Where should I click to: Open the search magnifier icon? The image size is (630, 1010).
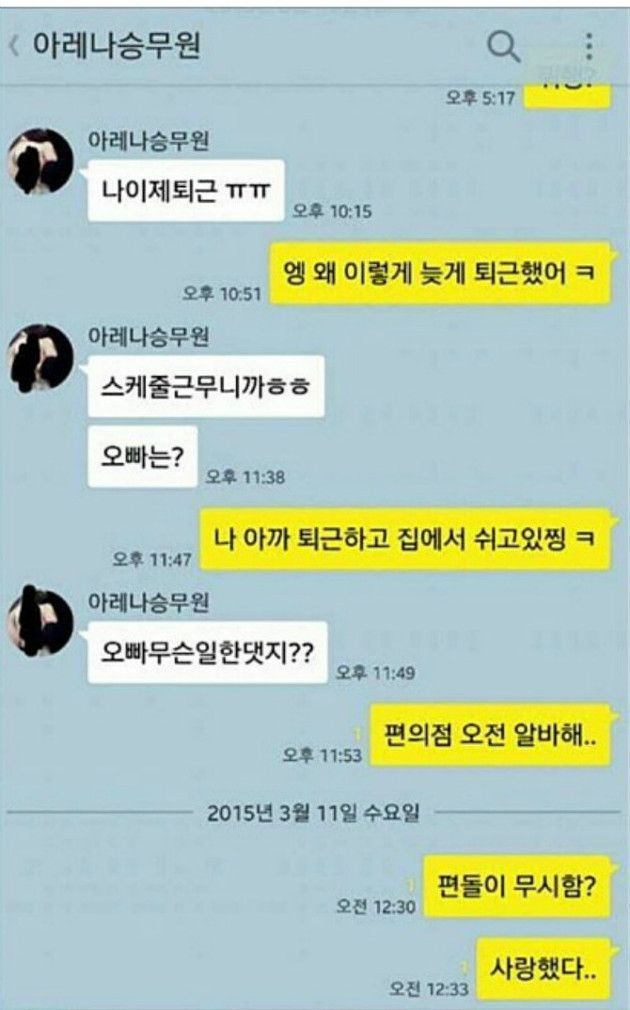pyautogui.click(x=503, y=46)
